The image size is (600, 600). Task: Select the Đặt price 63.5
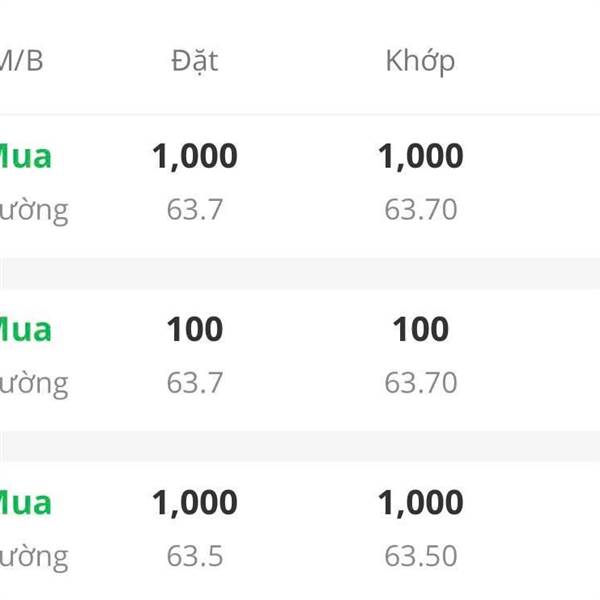coord(195,556)
